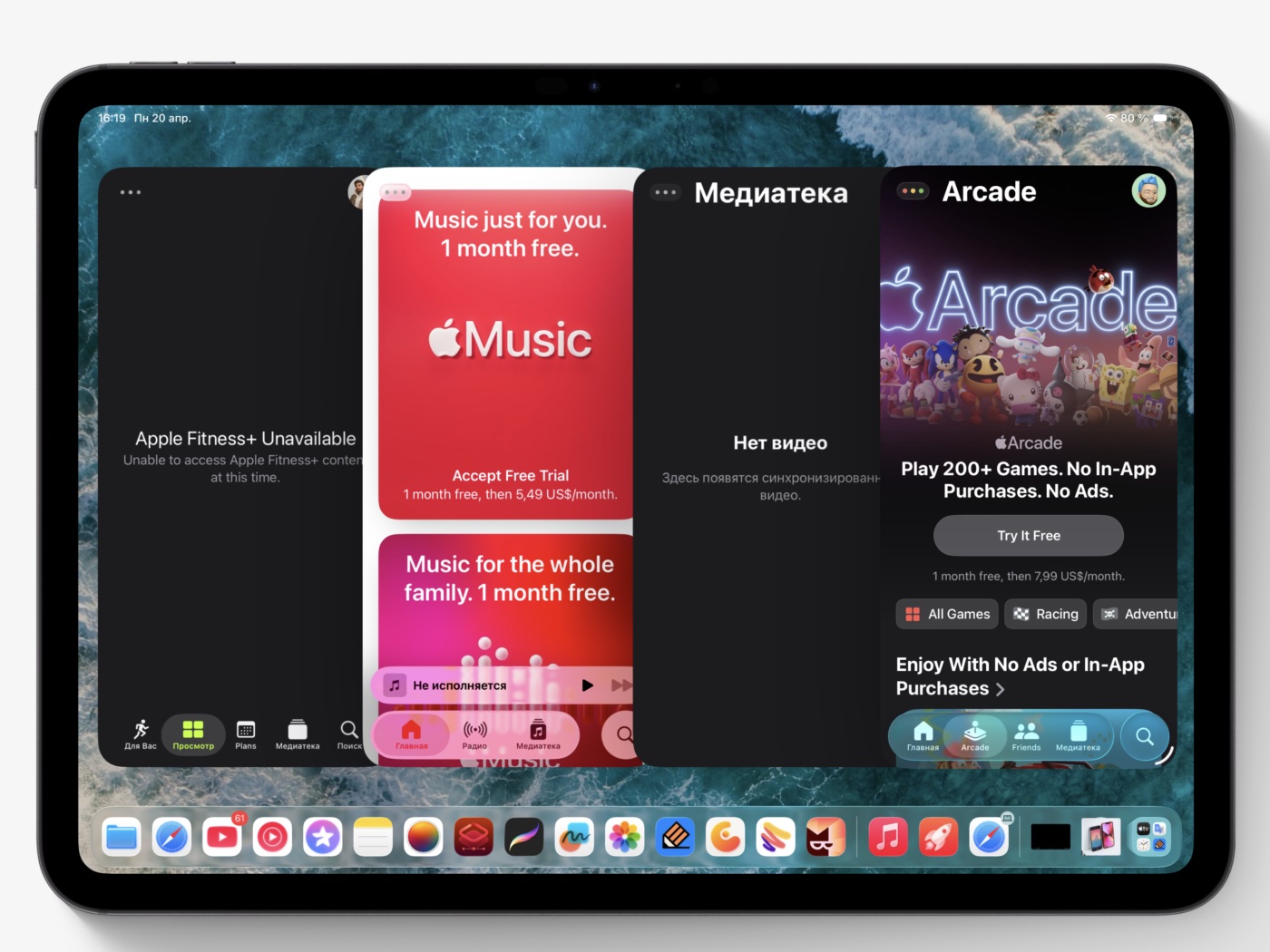This screenshot has width=1270, height=952.
Task: Open the Photos app in the dock
Action: (625, 837)
